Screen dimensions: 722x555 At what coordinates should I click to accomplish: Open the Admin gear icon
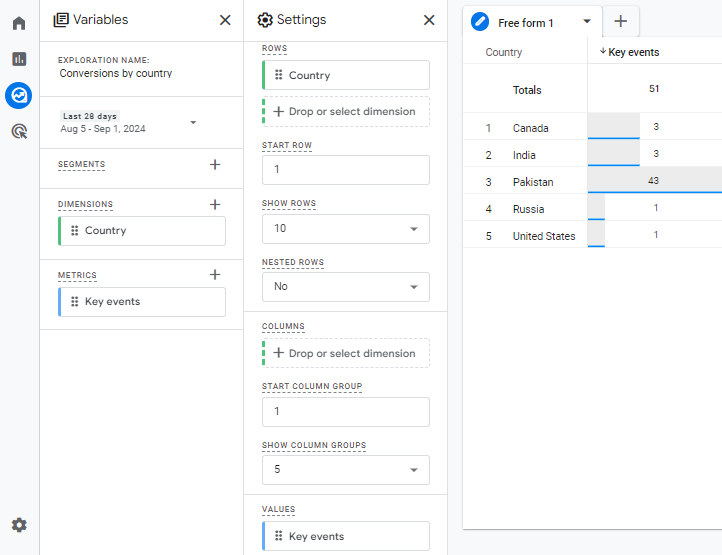tap(19, 525)
